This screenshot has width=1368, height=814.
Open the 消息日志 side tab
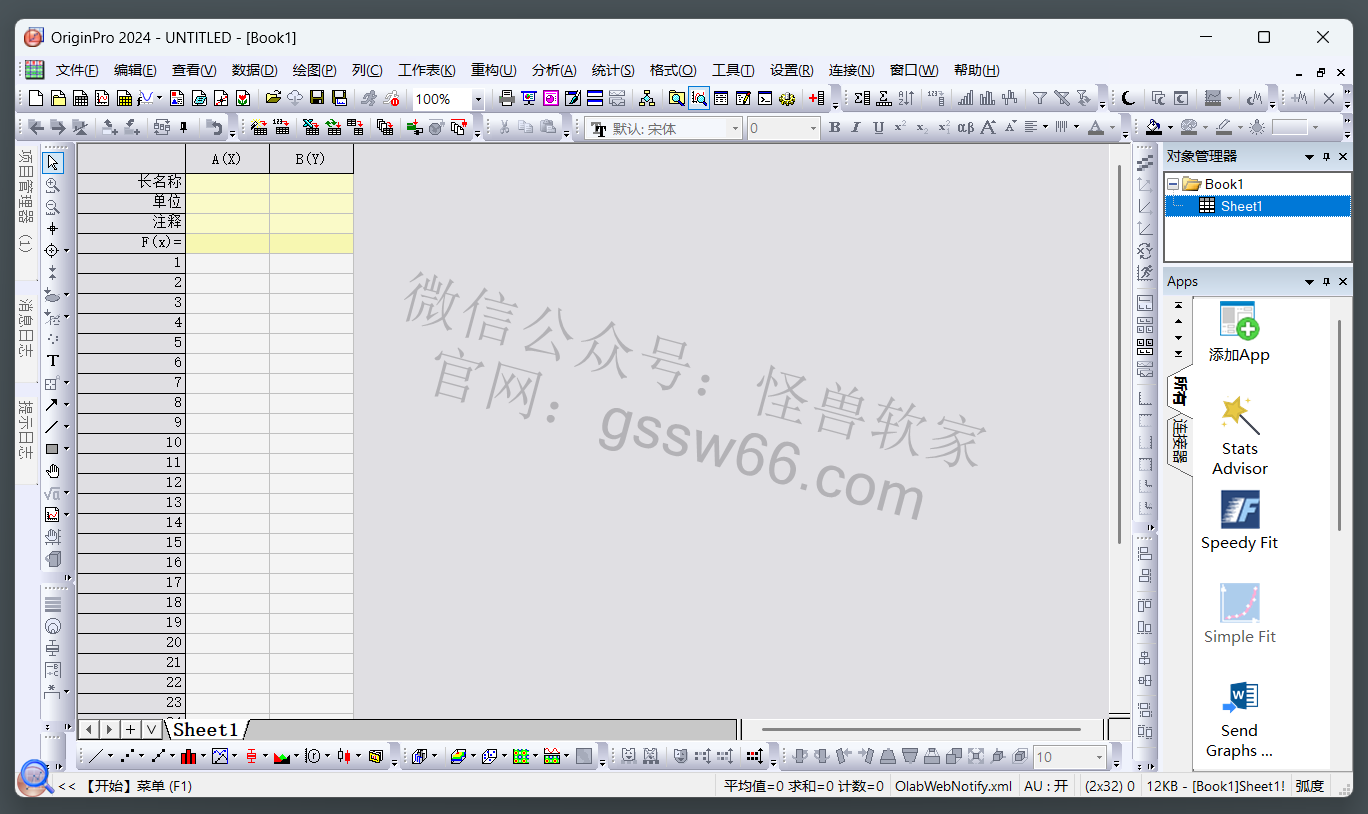(x=26, y=328)
